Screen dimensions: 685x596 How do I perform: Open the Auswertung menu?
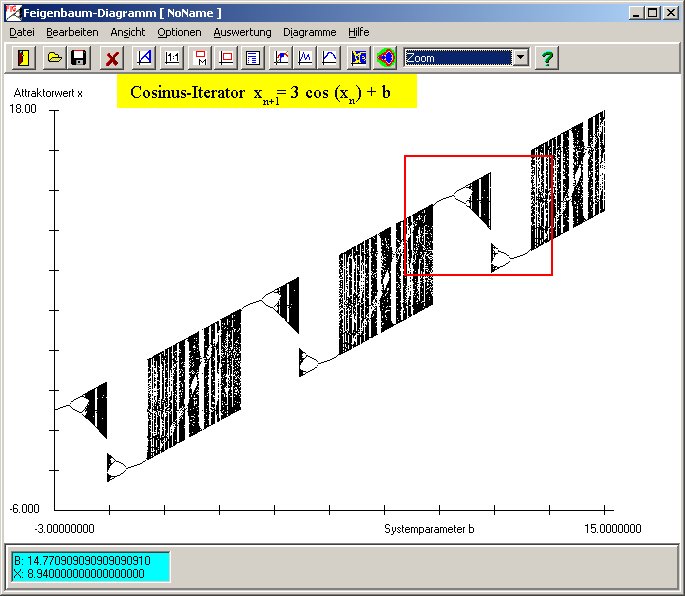[x=242, y=32]
